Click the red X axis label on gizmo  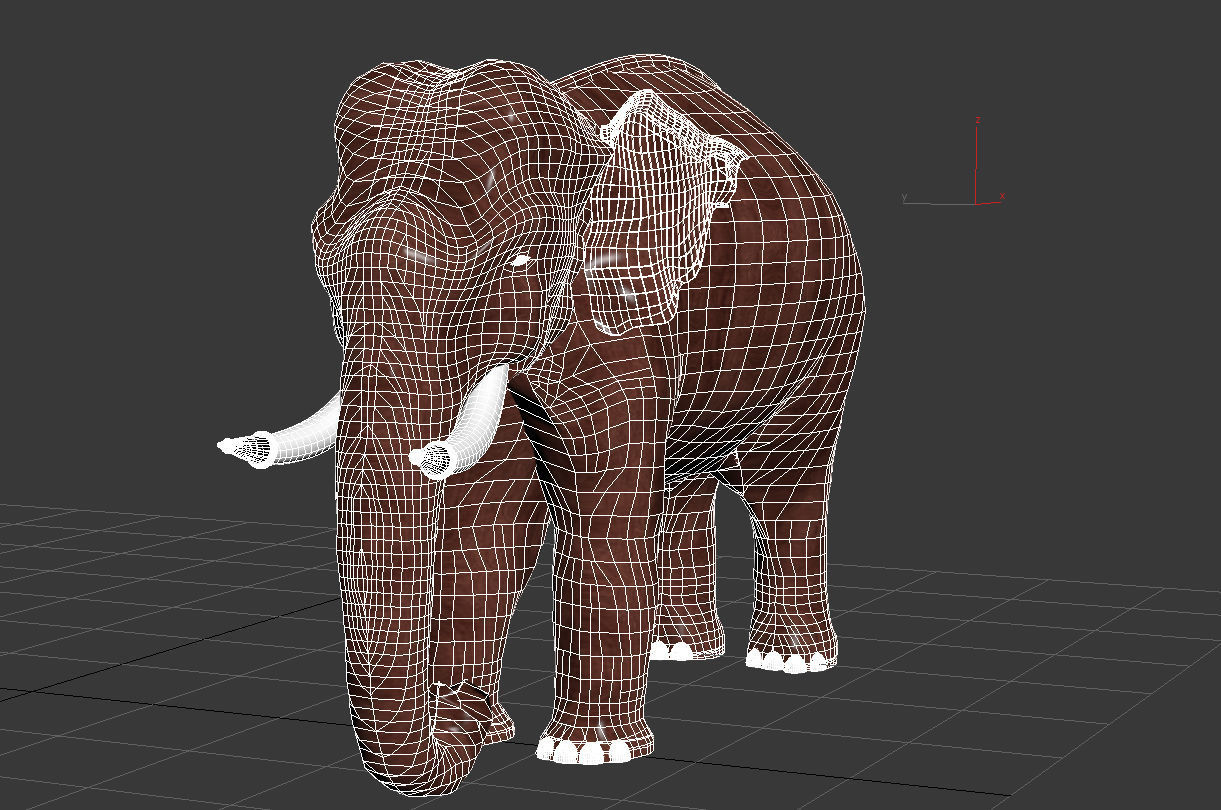click(x=1001, y=197)
